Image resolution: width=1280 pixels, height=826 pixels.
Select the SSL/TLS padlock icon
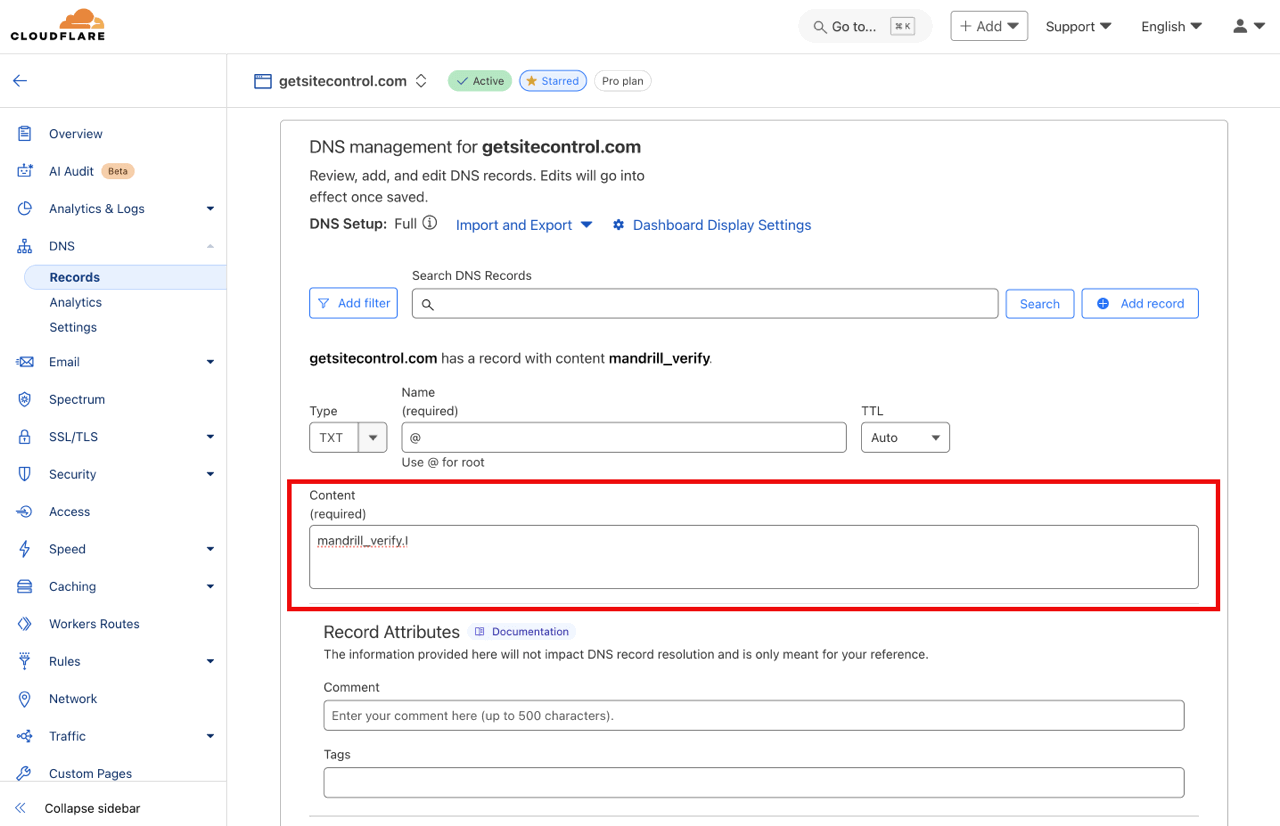[x=23, y=436]
